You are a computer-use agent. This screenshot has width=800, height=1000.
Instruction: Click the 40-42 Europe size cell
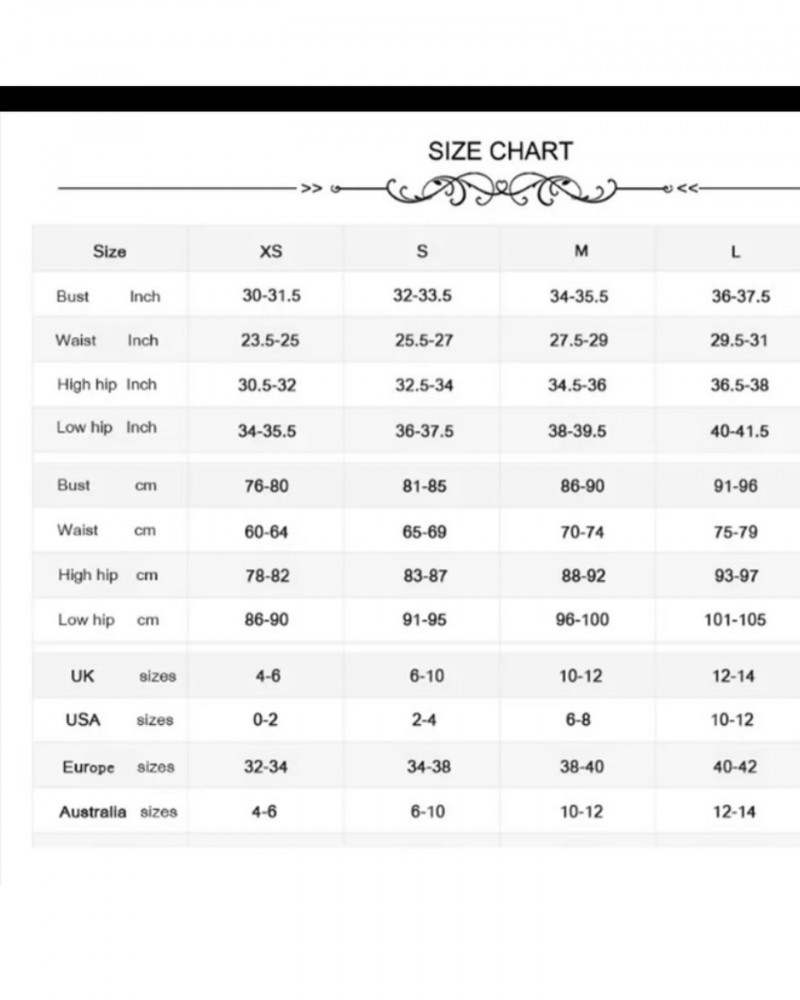tap(734, 767)
